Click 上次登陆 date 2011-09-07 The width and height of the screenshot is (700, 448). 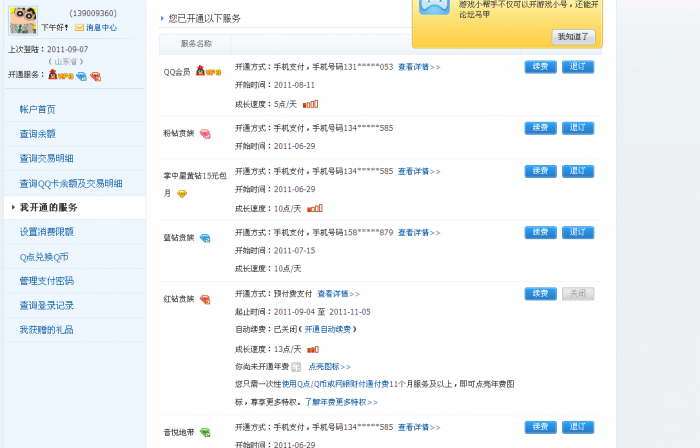(67, 50)
